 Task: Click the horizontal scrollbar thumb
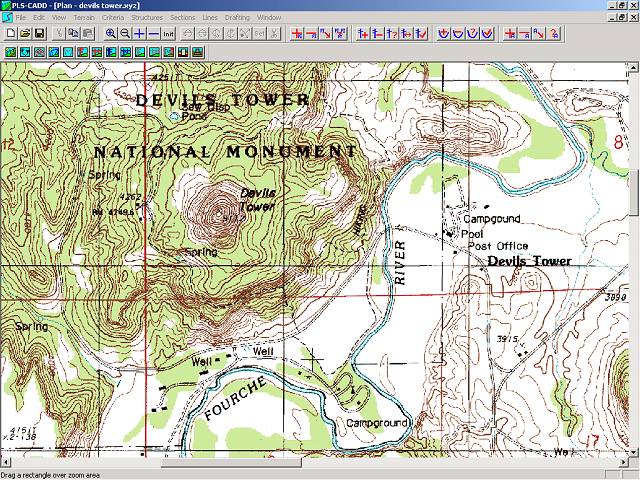(231, 462)
